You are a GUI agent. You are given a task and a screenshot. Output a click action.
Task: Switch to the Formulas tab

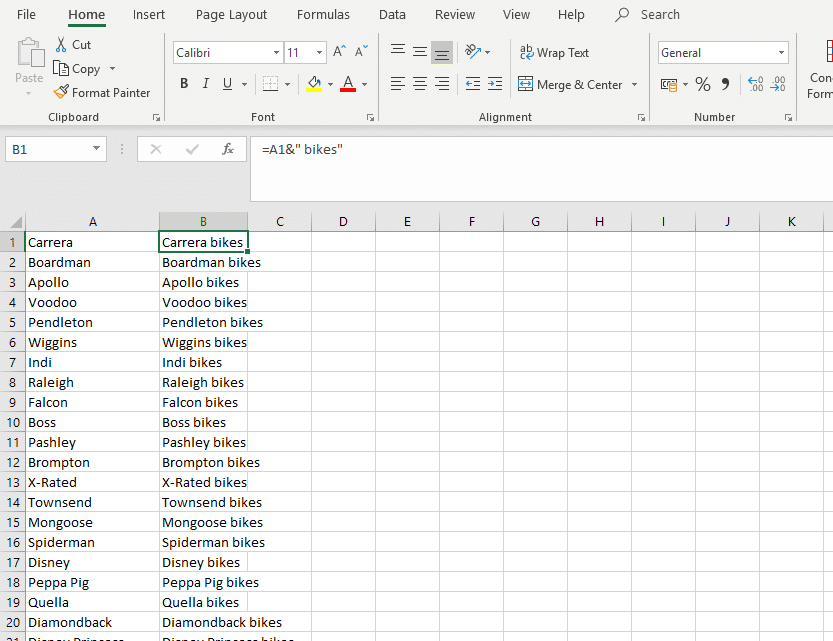(323, 14)
